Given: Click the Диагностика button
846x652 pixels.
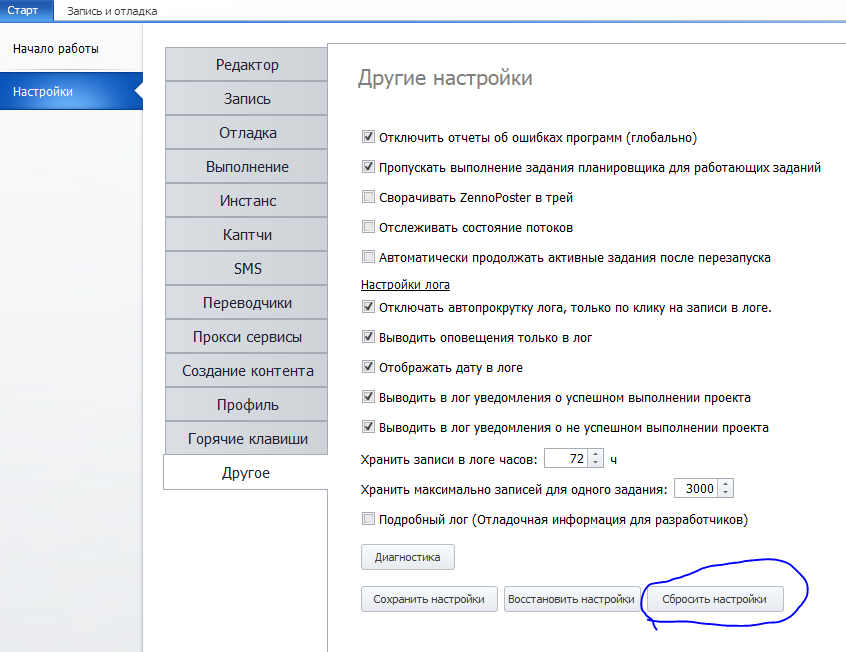Looking at the screenshot, I should point(407,557).
